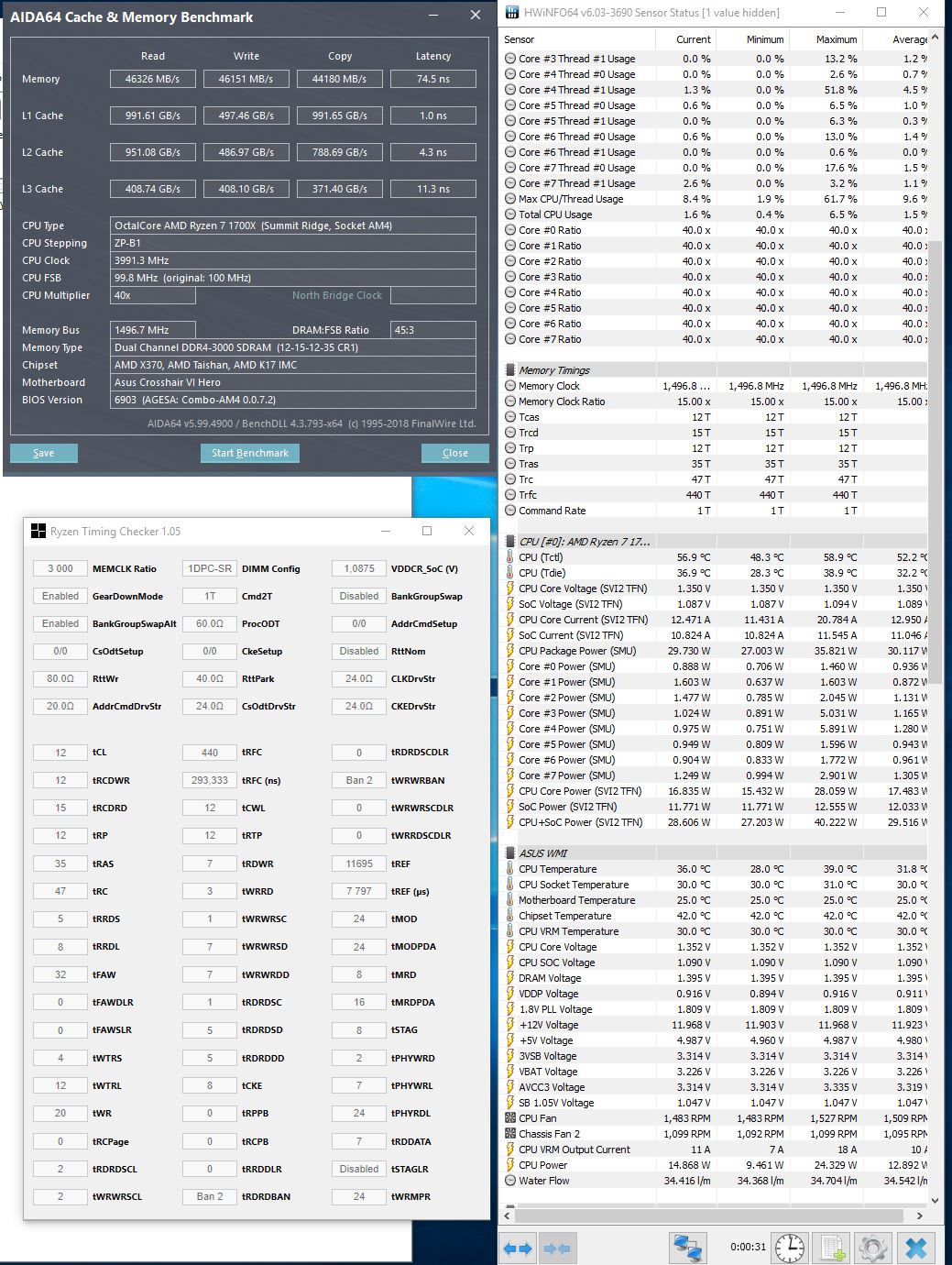Click the Memory Latency value 74.5 ns

(433, 79)
